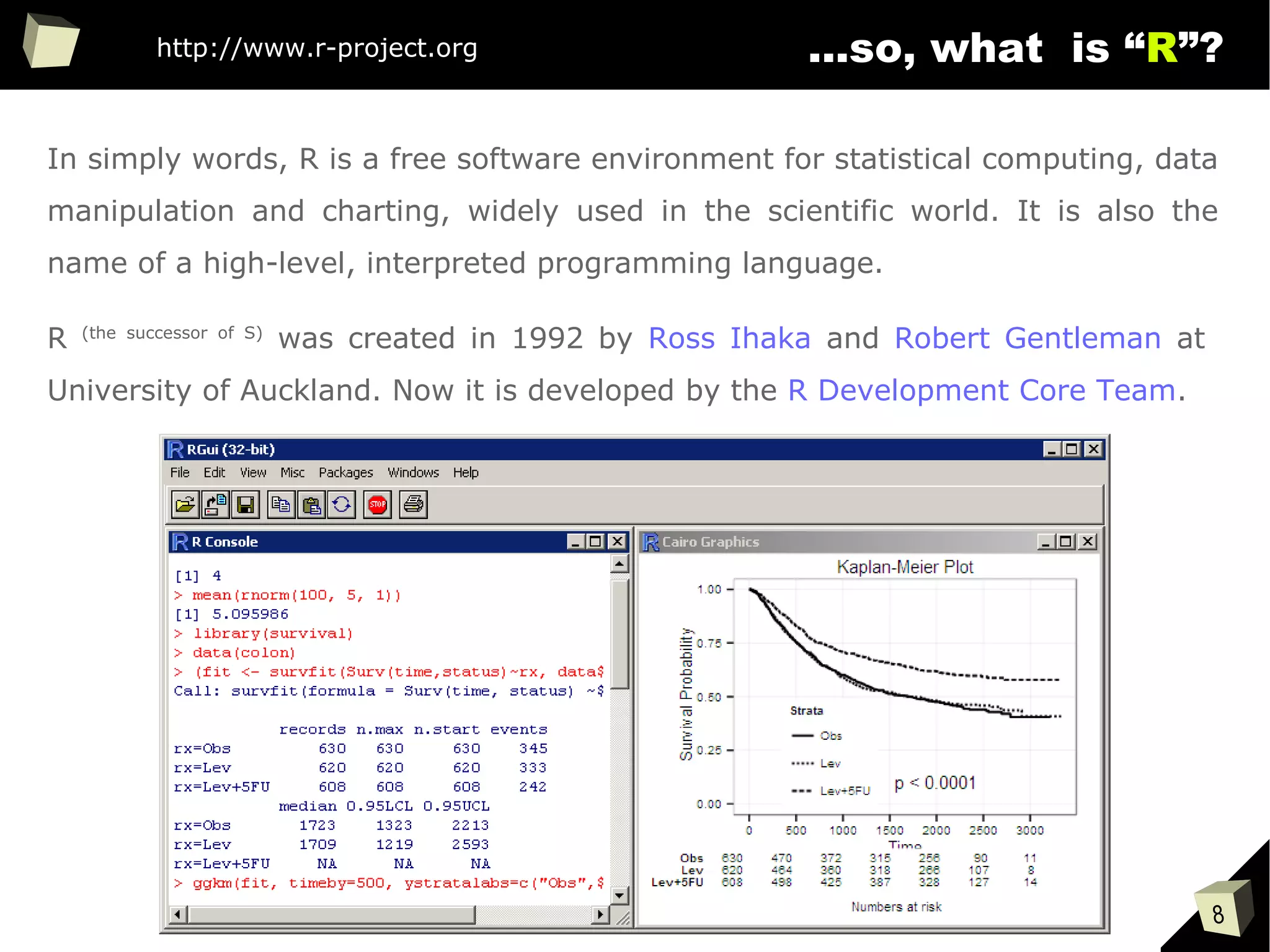Click the 'Kaplan-Meier Plot' title
This screenshot has height=952, width=1270.
pos(905,567)
